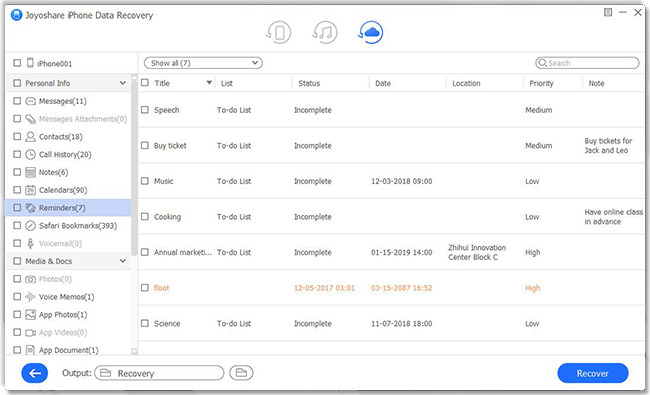Image resolution: width=650 pixels, height=395 pixels.
Task: Click the iPhone001 device icon
Action: [x=30, y=63]
